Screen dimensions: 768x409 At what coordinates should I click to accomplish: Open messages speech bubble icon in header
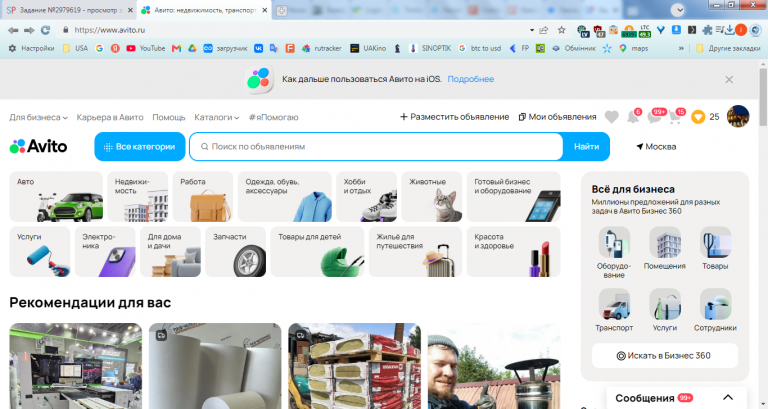point(655,117)
